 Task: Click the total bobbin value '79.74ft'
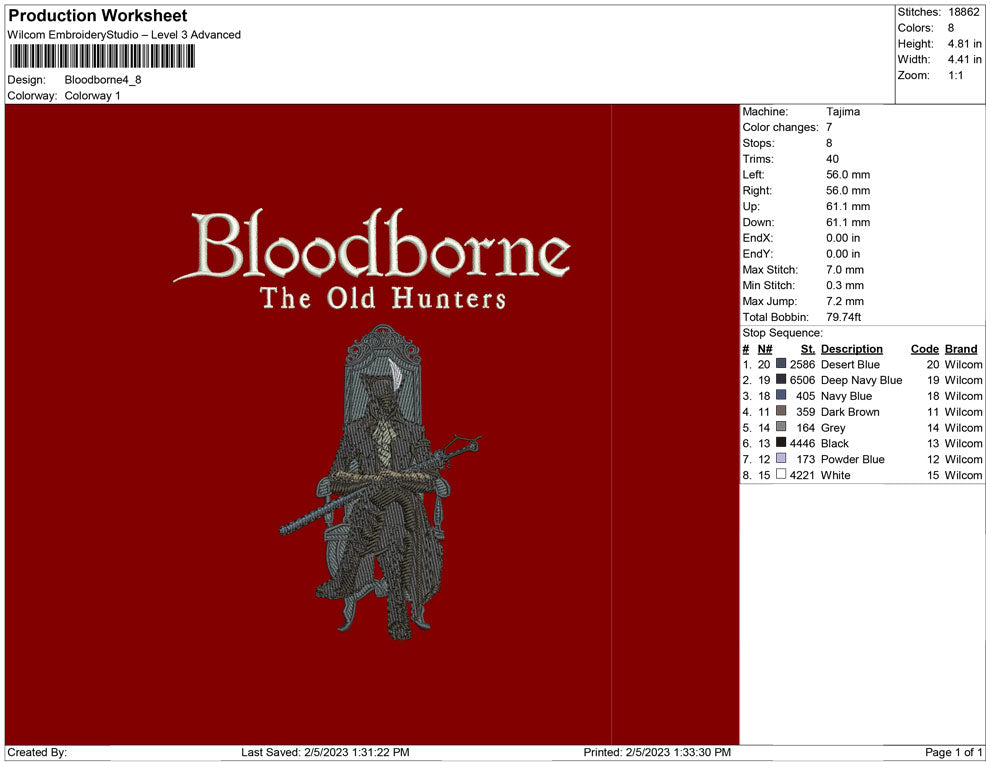844,317
